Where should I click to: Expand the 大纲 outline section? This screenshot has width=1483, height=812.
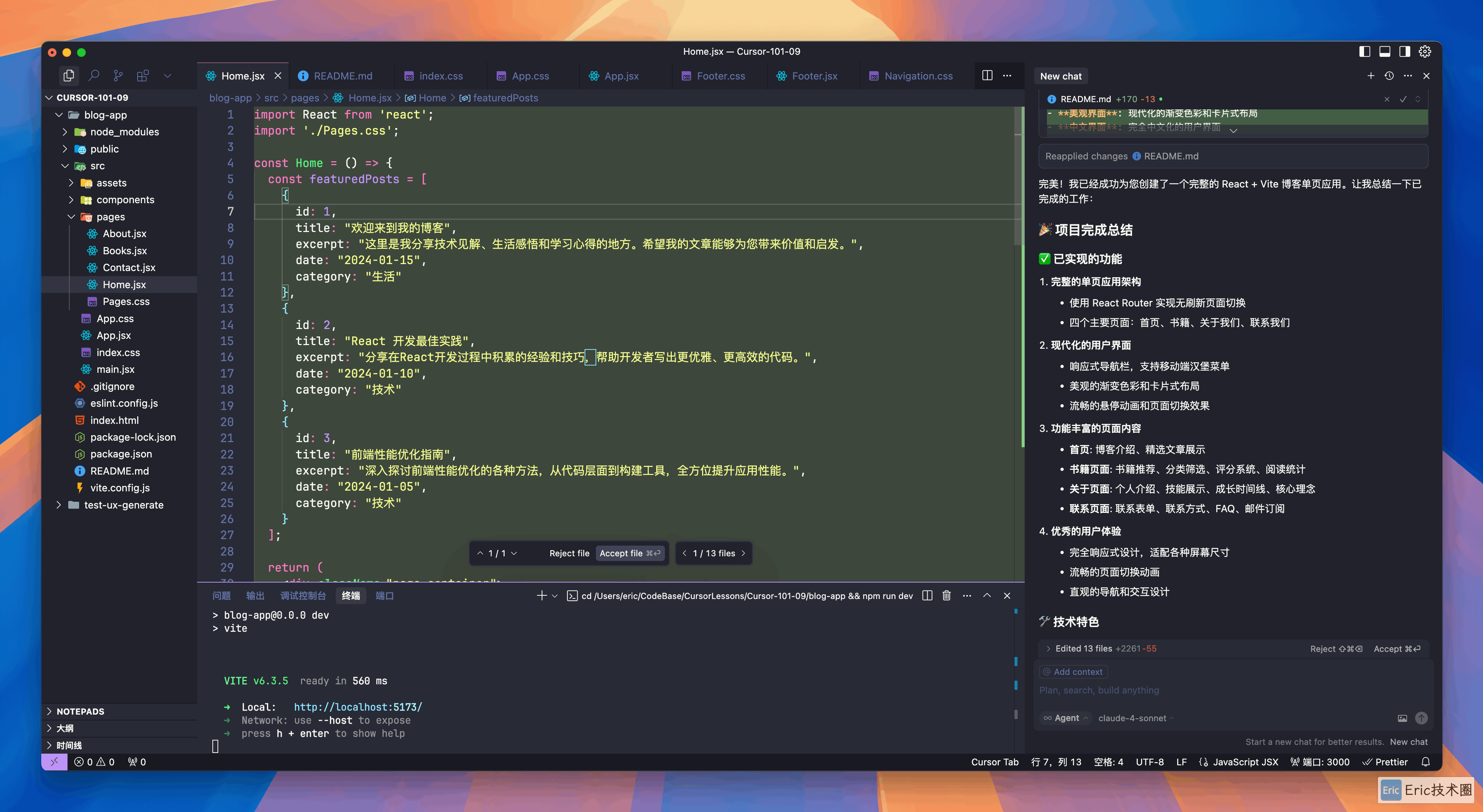(119, 728)
